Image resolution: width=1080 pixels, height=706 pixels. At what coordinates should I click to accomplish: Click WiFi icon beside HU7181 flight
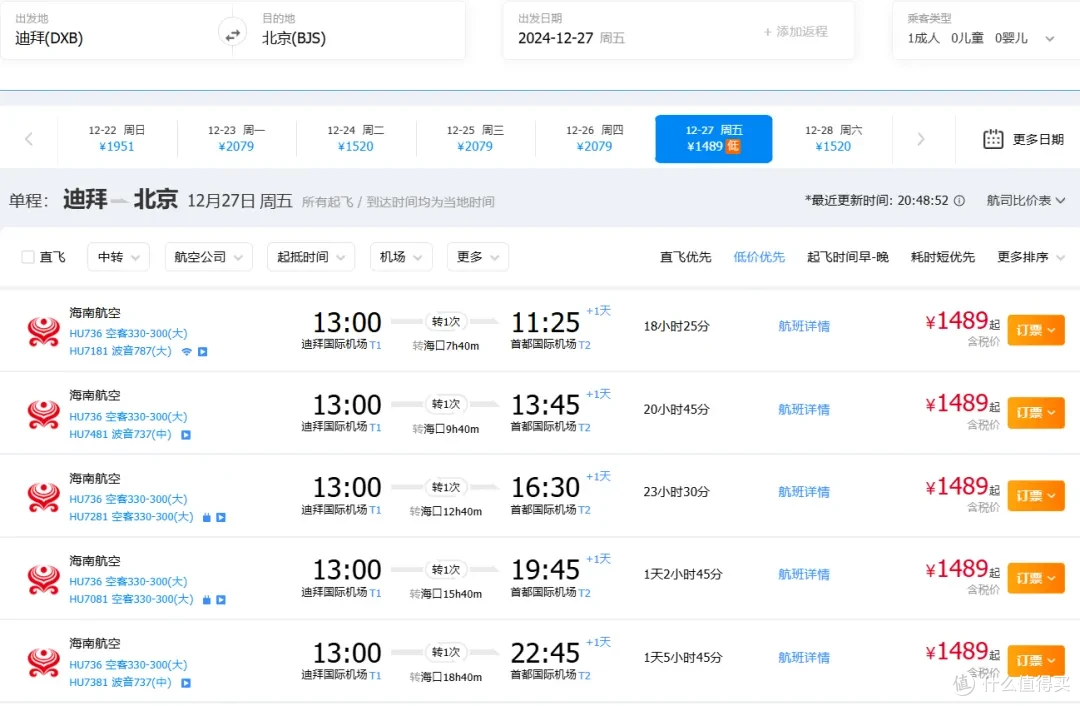[187, 351]
